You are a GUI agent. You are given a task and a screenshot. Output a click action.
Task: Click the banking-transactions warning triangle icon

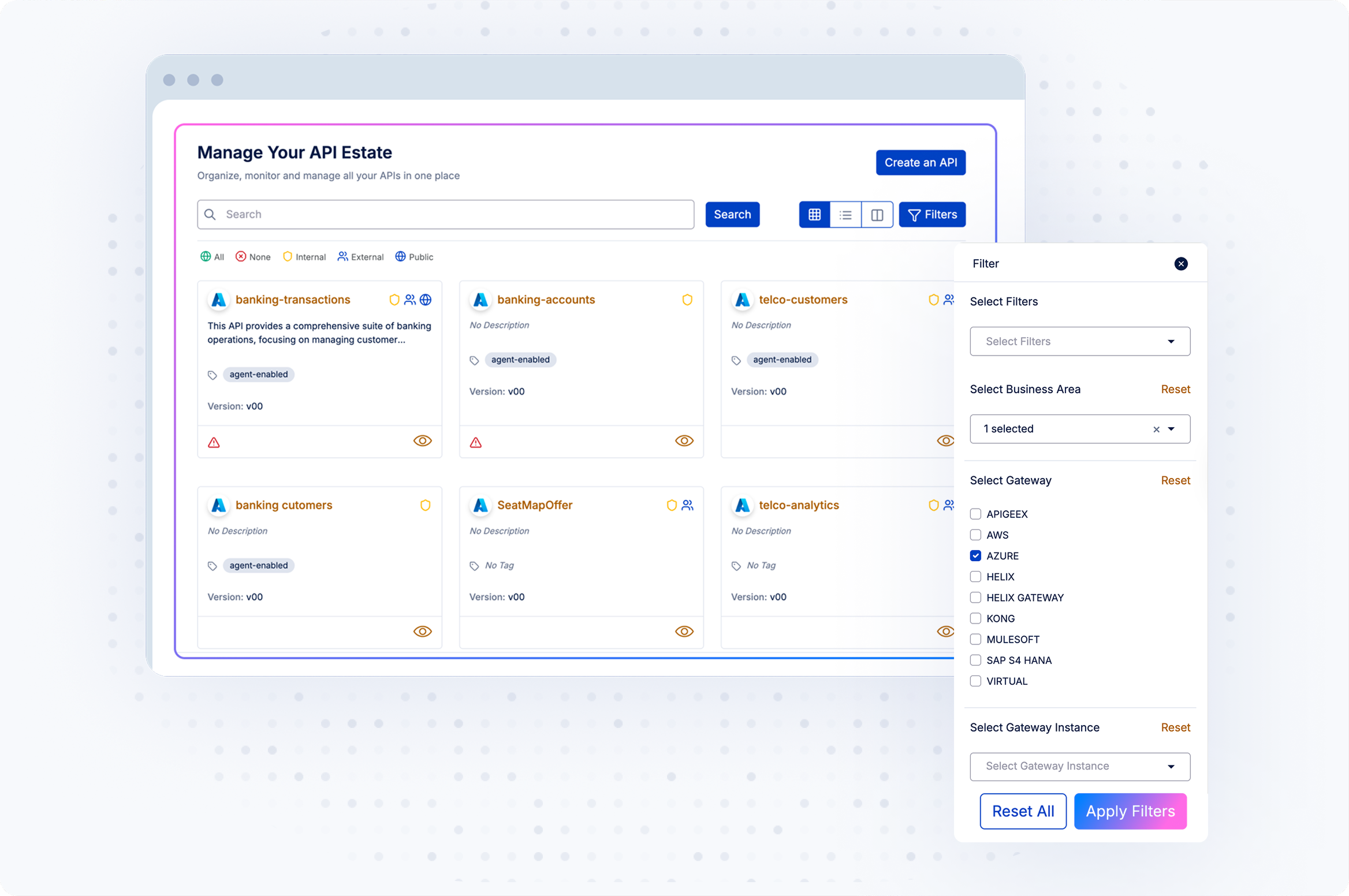click(x=214, y=443)
